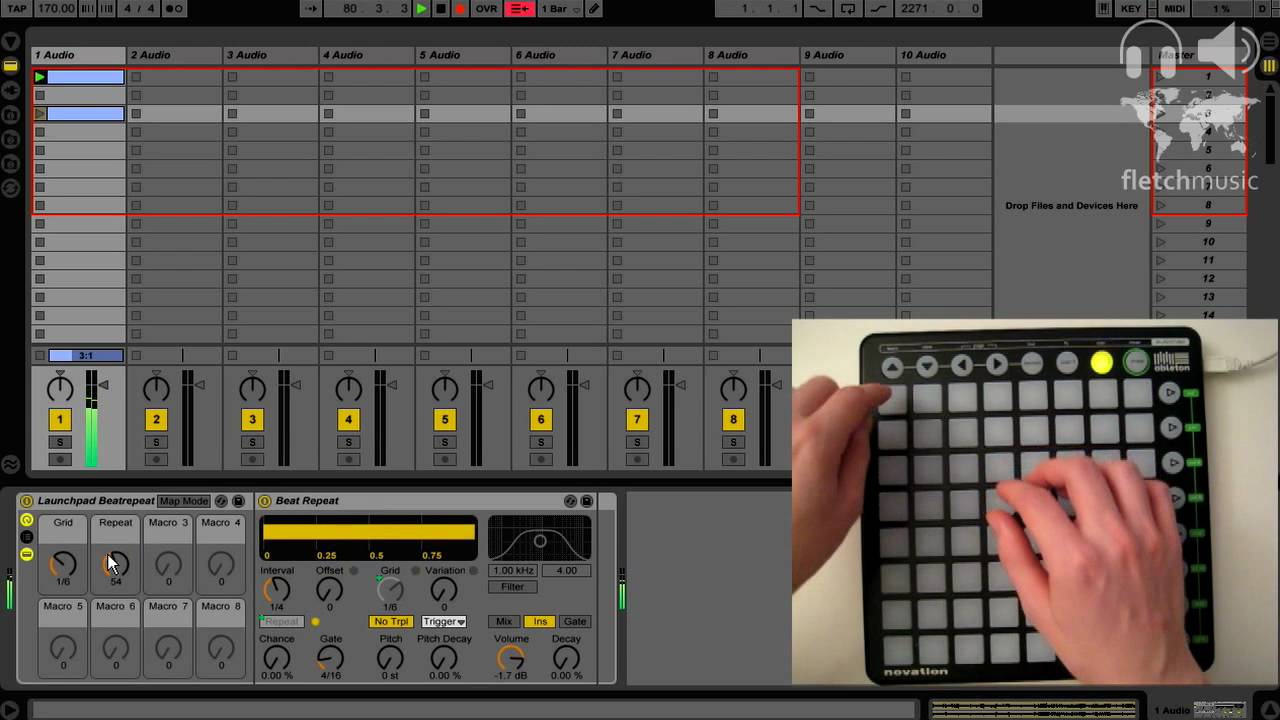Toggle the Launchpad Beatrepeat rack activator

(27, 501)
